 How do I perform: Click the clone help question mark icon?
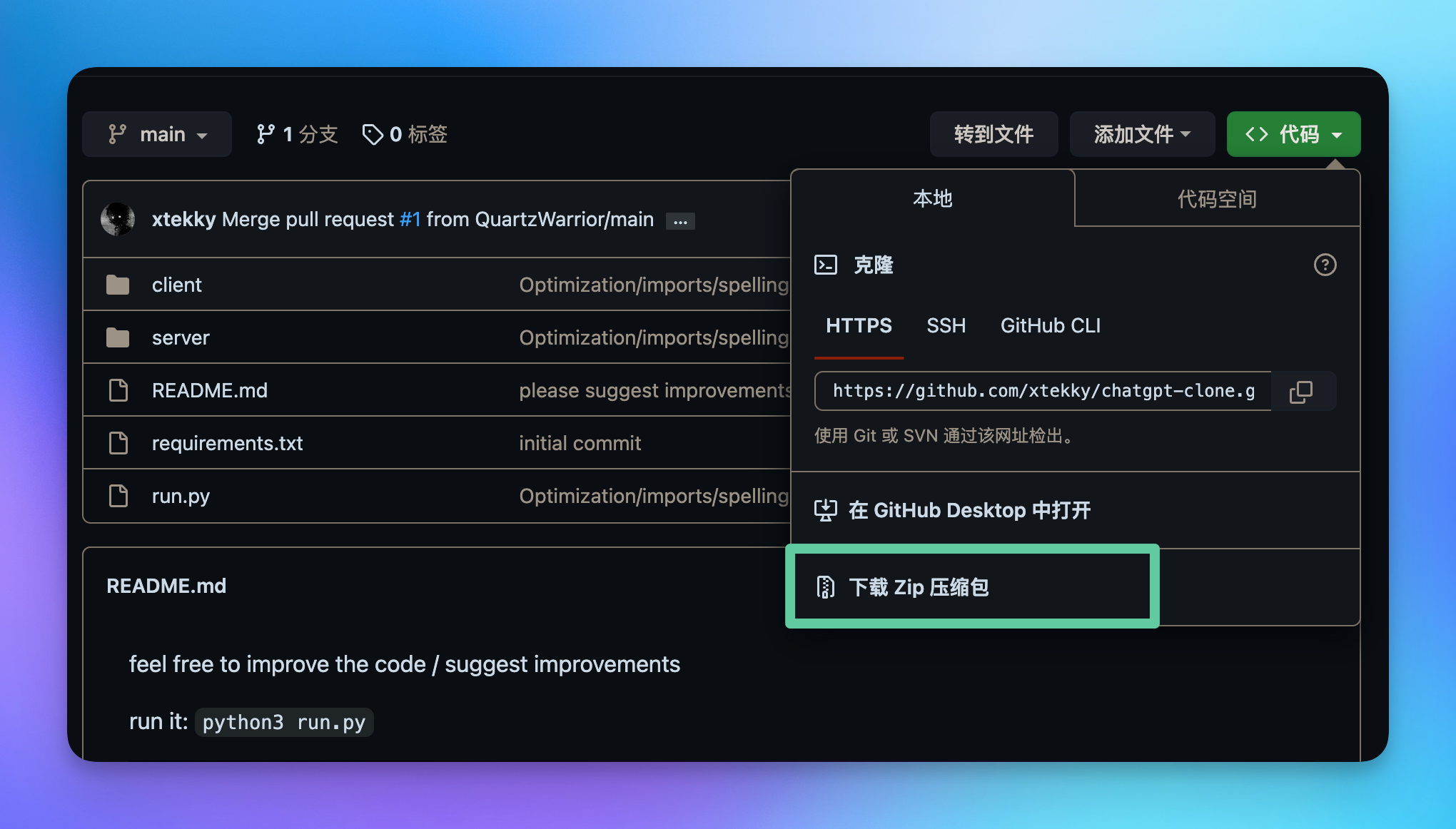click(x=1325, y=265)
